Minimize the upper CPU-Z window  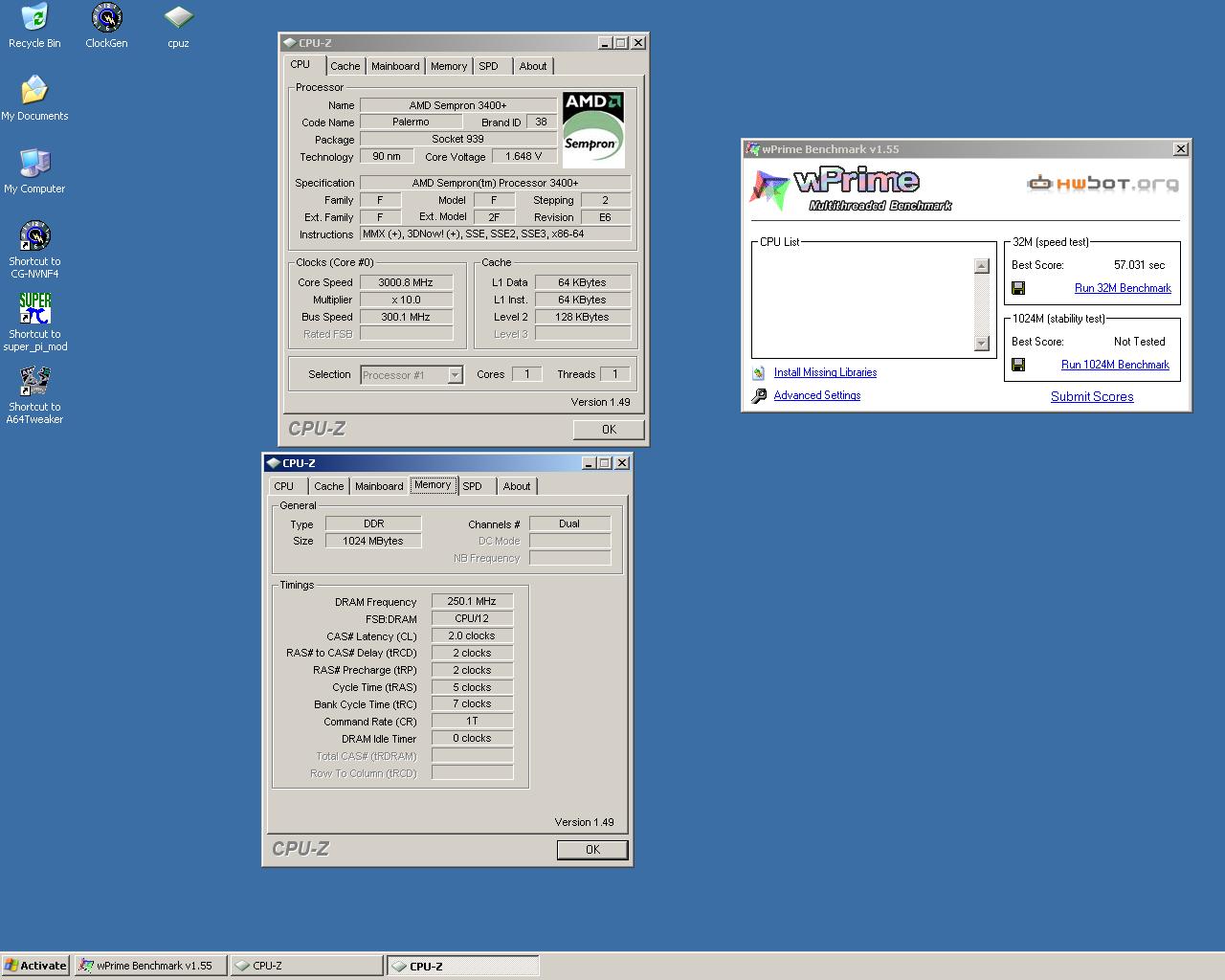(x=605, y=42)
